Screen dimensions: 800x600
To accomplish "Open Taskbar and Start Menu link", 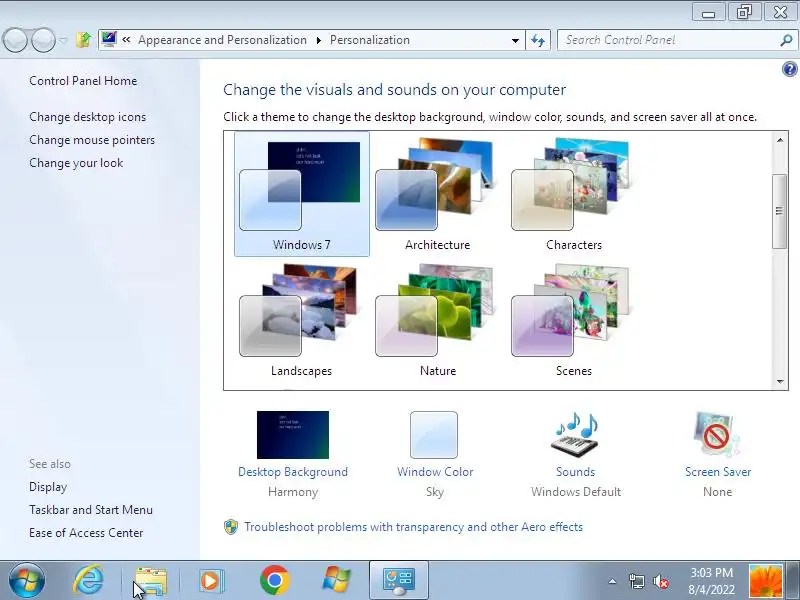I will click(x=91, y=510).
